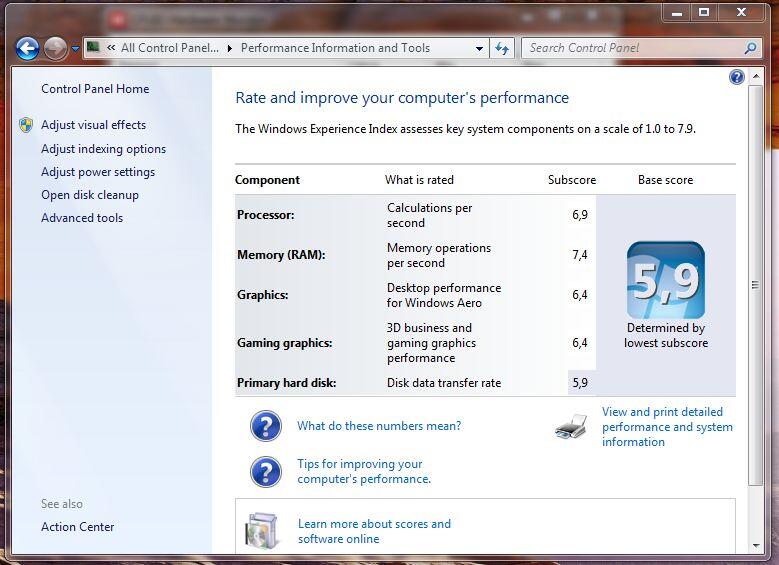Open Adjust visual effects
The width and height of the screenshot is (779, 565).
[x=93, y=125]
